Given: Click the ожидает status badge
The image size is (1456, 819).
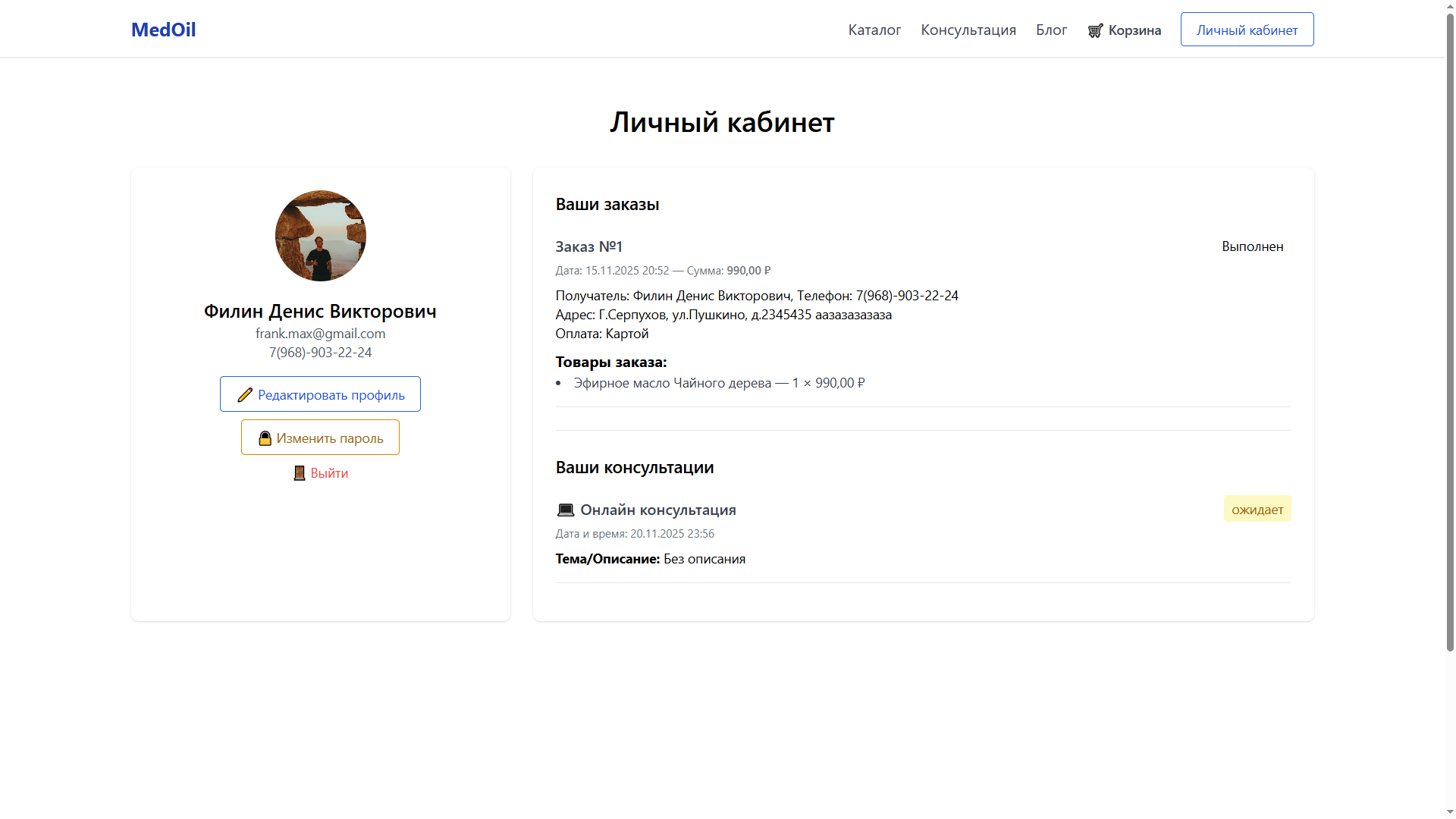Looking at the screenshot, I should pos(1257,510).
